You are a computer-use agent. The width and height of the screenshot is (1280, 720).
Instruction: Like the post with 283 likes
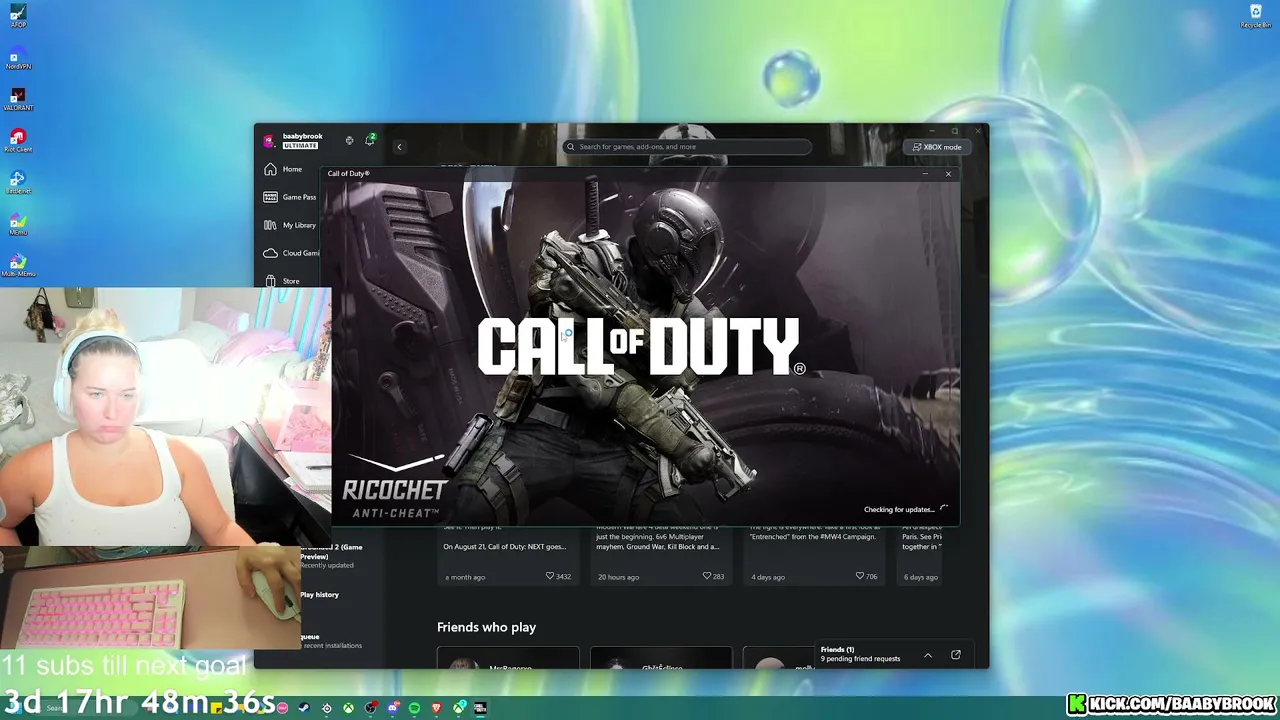(x=713, y=576)
